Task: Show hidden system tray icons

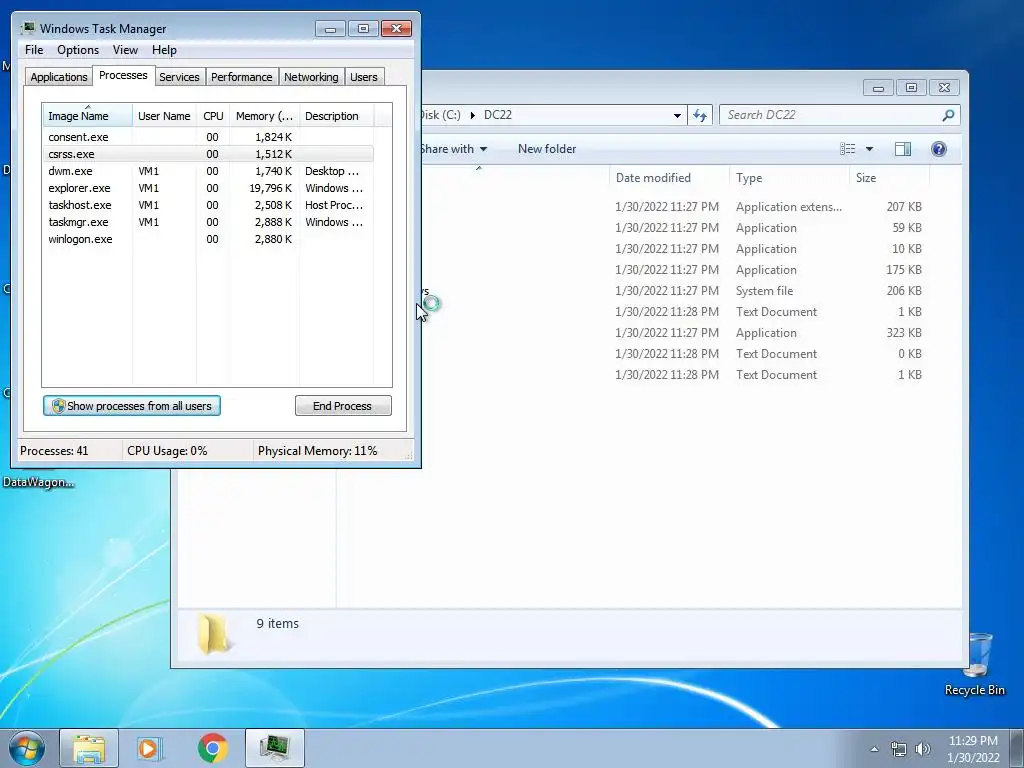Action: [874, 749]
